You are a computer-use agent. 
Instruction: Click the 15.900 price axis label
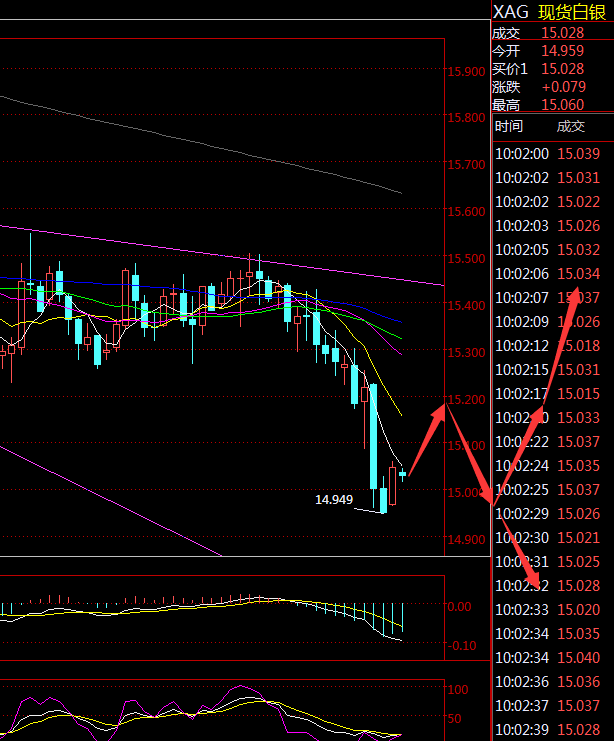point(467,72)
